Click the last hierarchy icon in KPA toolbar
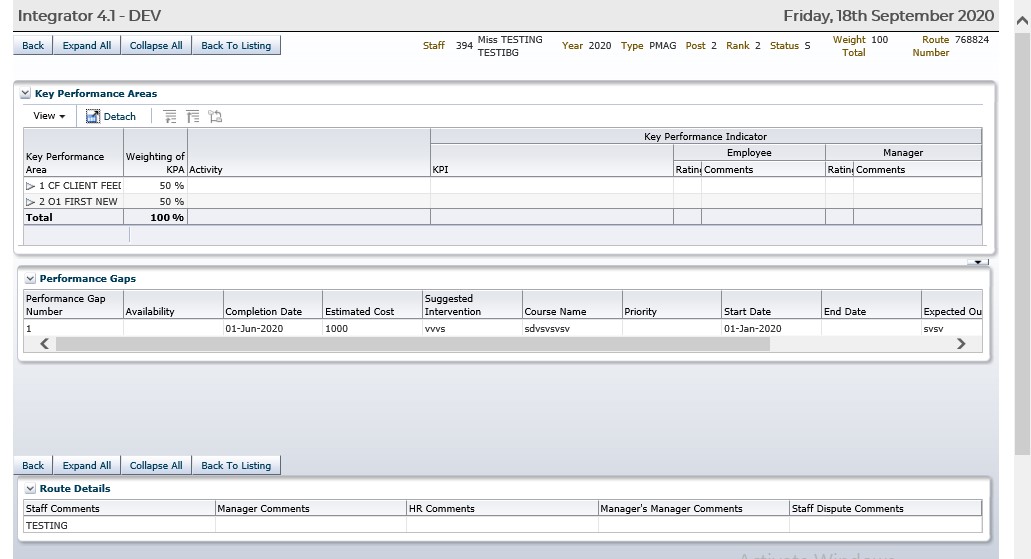1031x559 pixels. 215,117
